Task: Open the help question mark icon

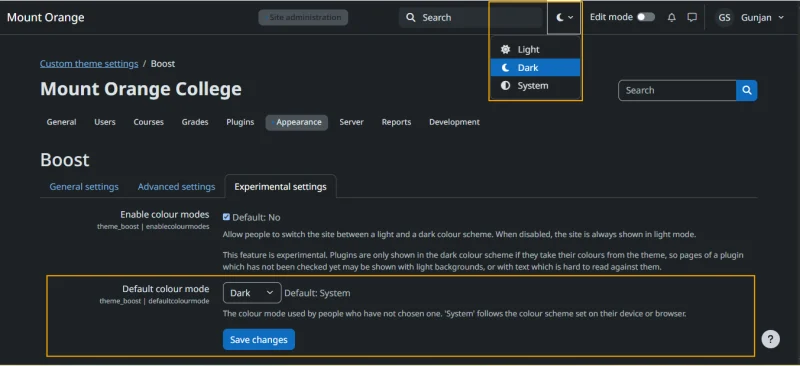Action: 770,339
